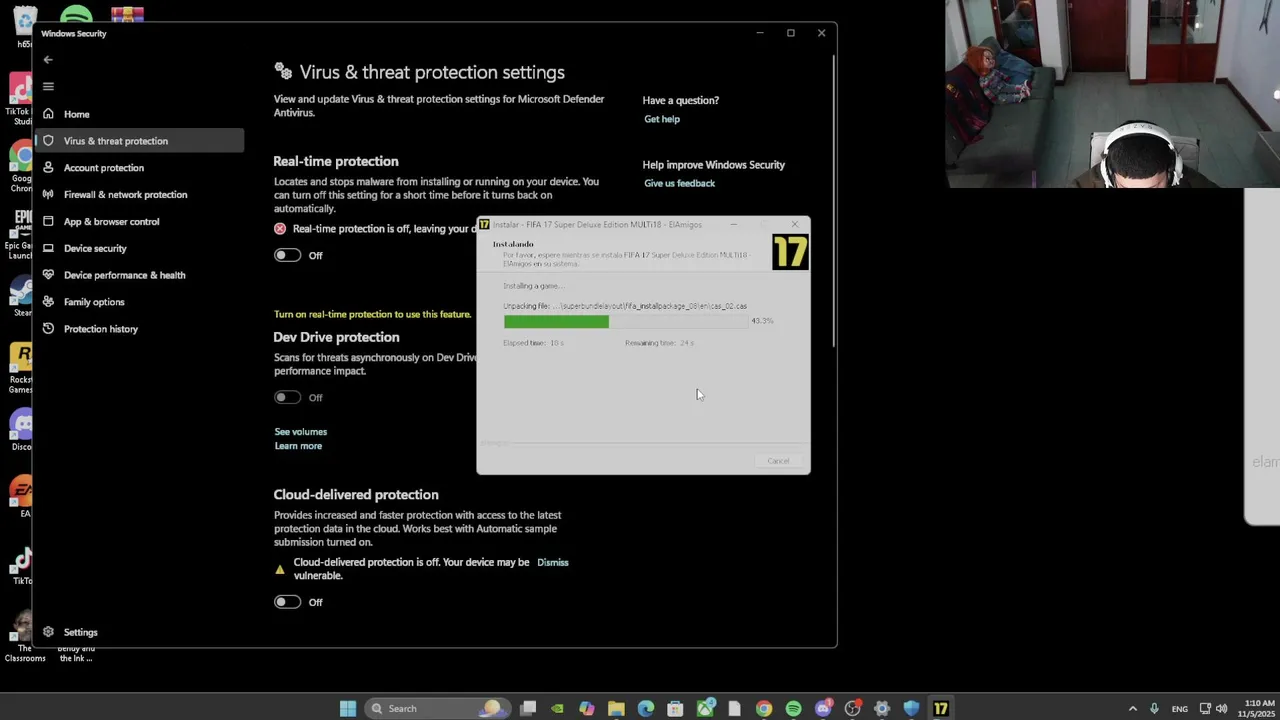Open the See volumes link
The image size is (1280, 720).
(x=300, y=432)
